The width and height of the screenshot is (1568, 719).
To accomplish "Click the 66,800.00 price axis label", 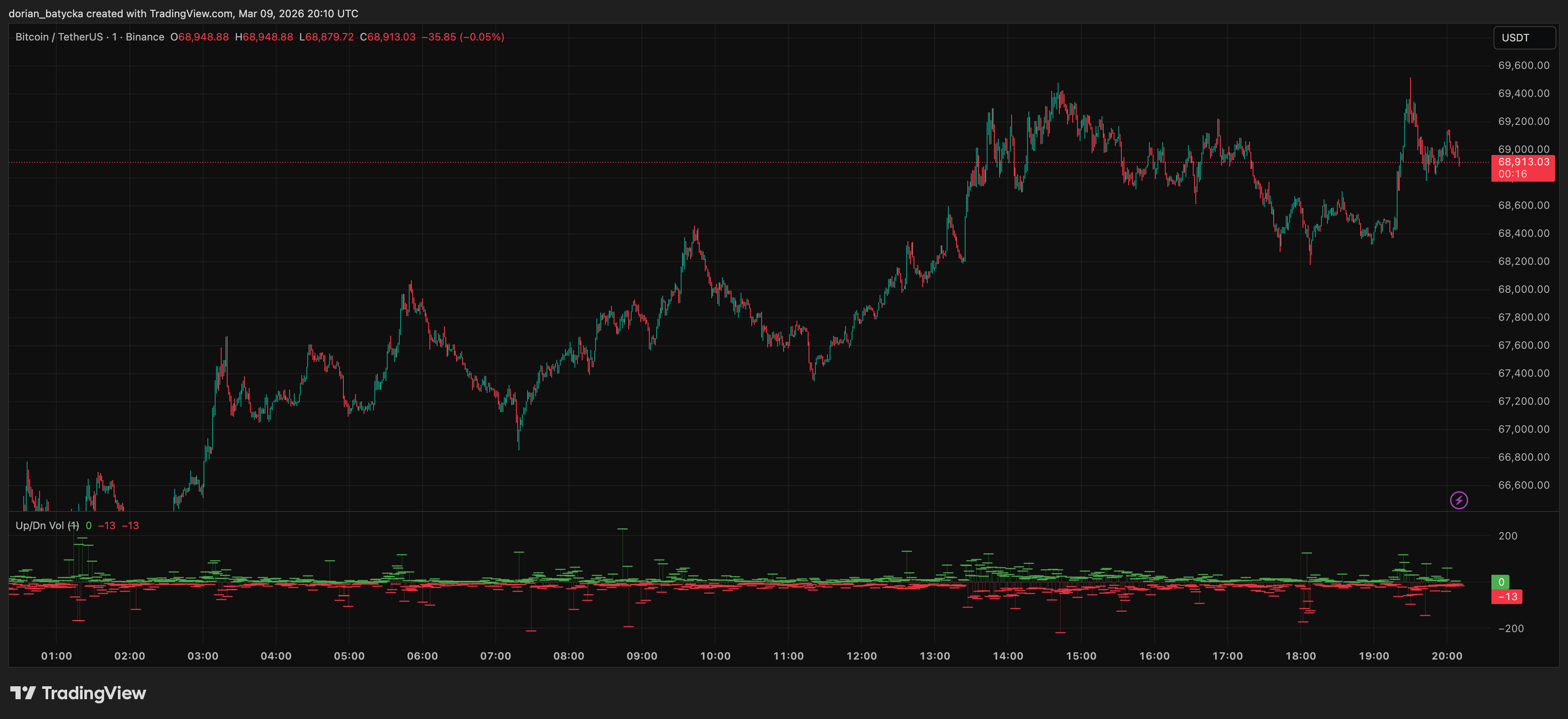I will click(x=1524, y=458).
